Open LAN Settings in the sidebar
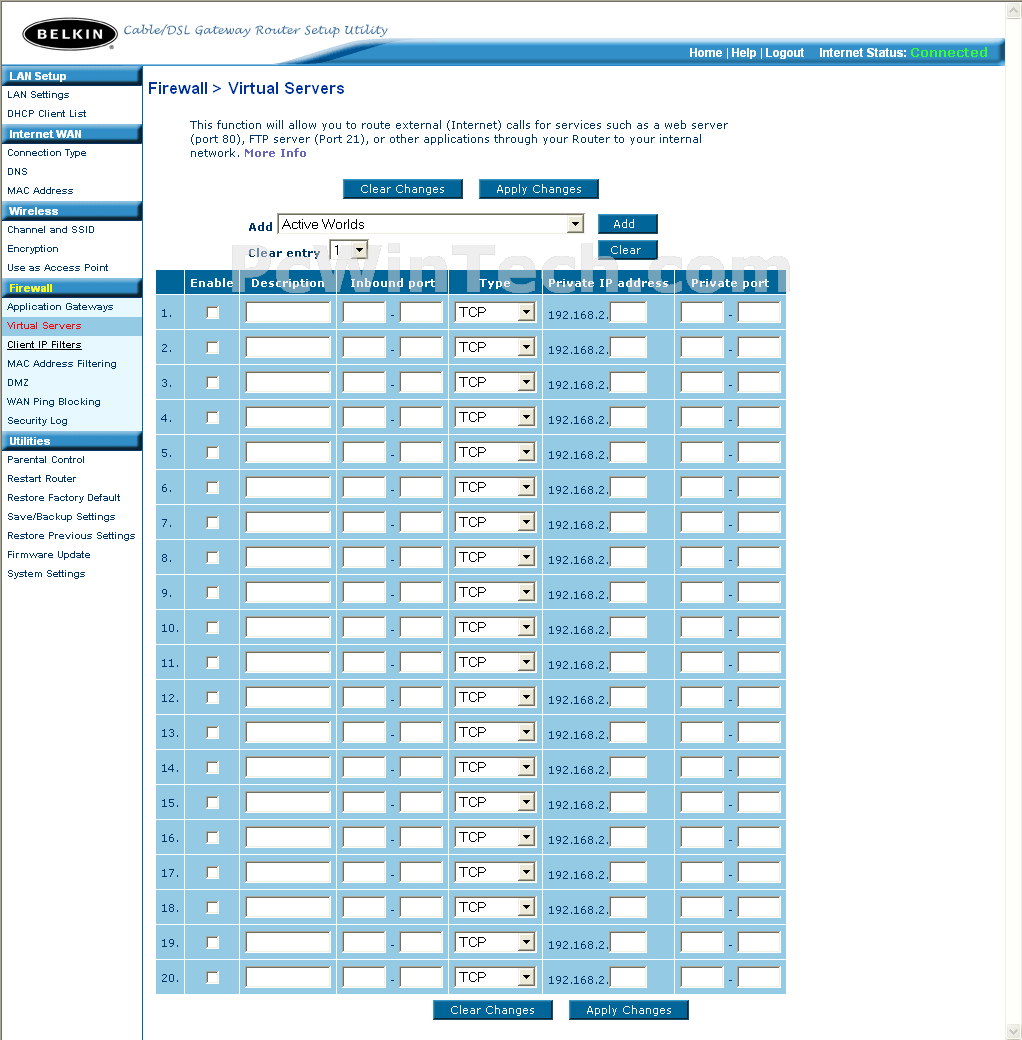Image resolution: width=1022 pixels, height=1040 pixels. 38,95
